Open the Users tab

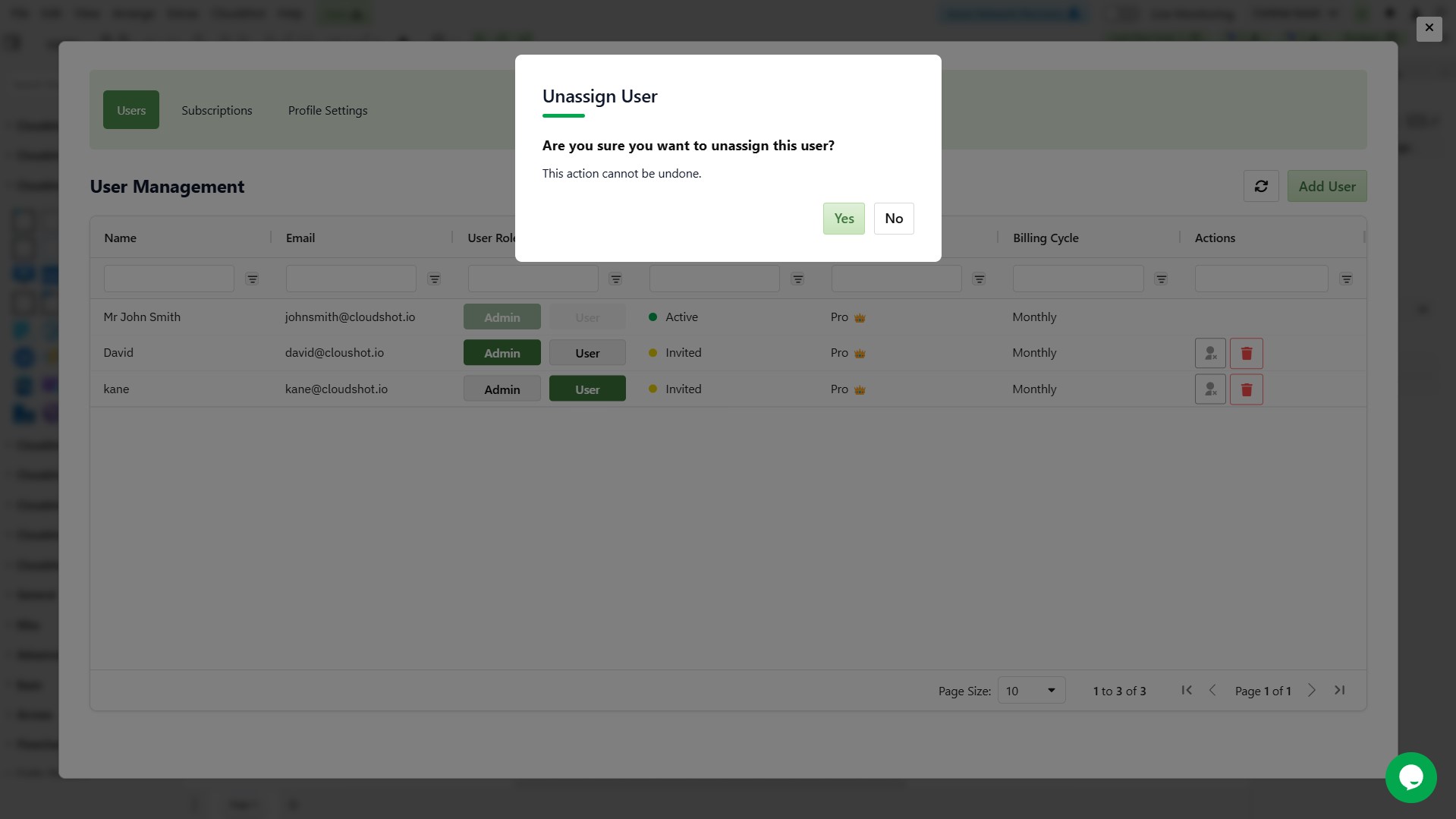point(131,110)
